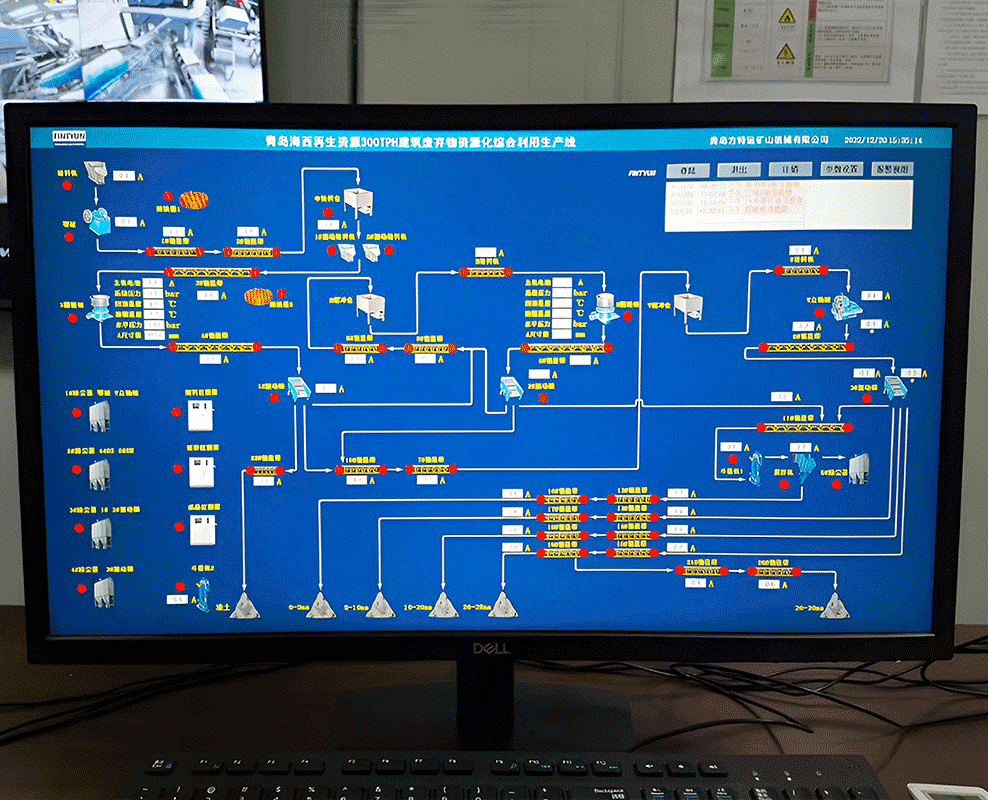Click the alarm message log panel
Screen dimensions: 988x800
(790, 205)
